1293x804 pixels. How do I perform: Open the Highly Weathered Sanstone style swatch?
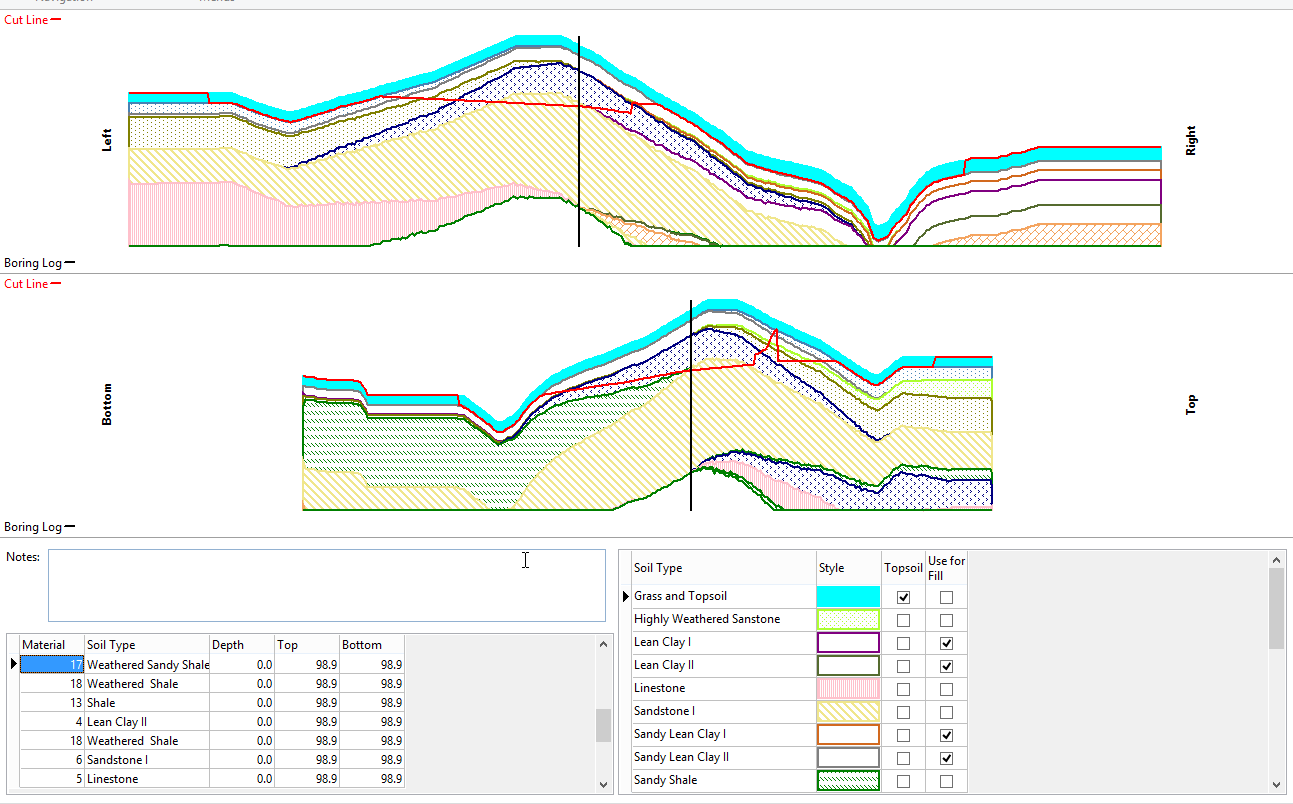848,619
